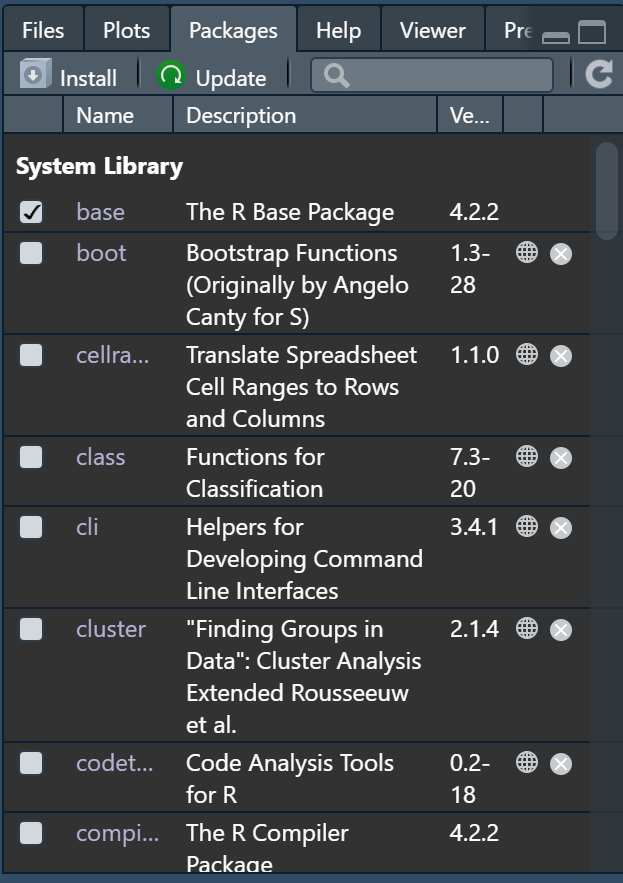Open the Help tab
Image resolution: width=623 pixels, height=883 pixels.
(x=339, y=30)
